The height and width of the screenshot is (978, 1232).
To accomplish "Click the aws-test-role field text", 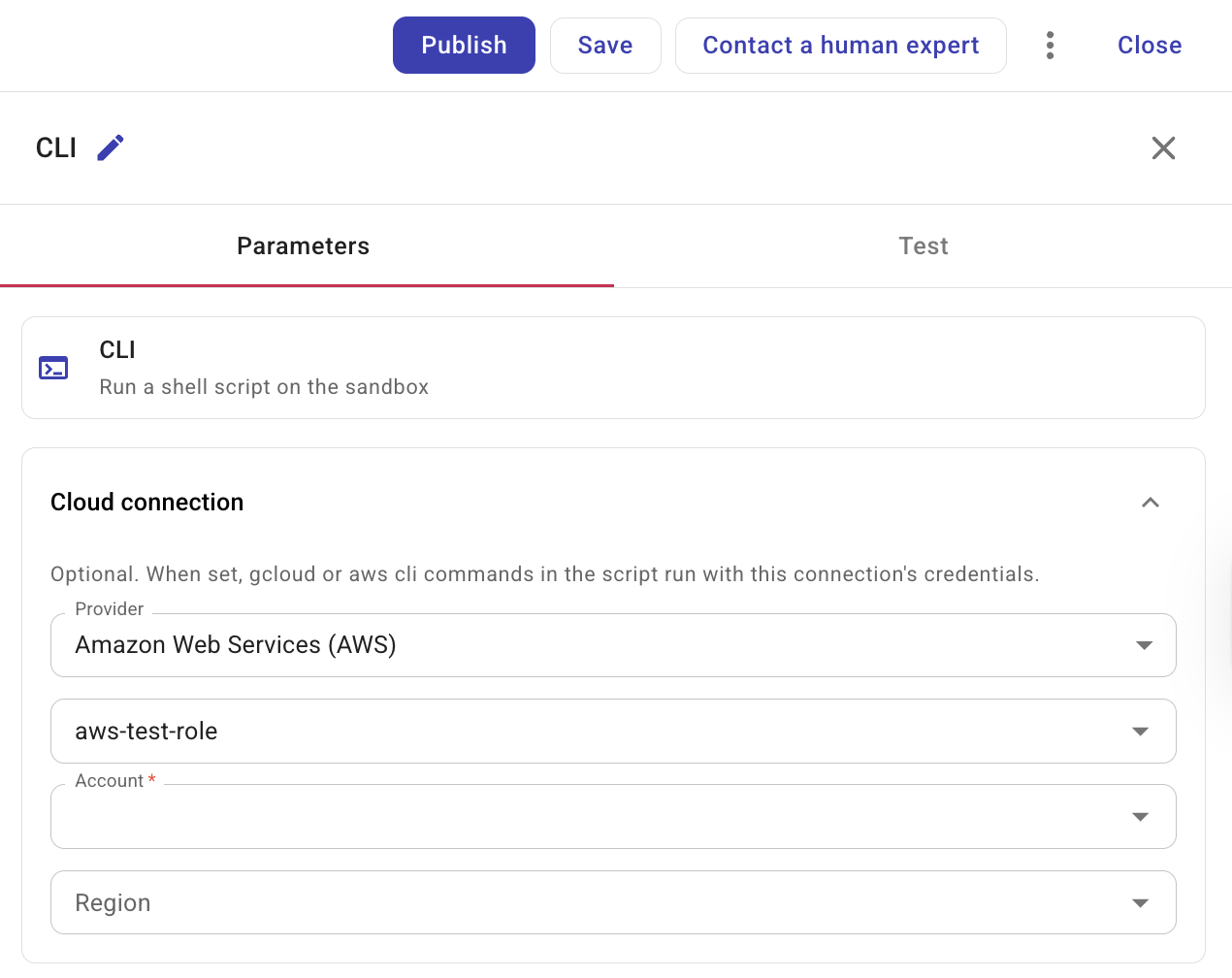I will 146,731.
